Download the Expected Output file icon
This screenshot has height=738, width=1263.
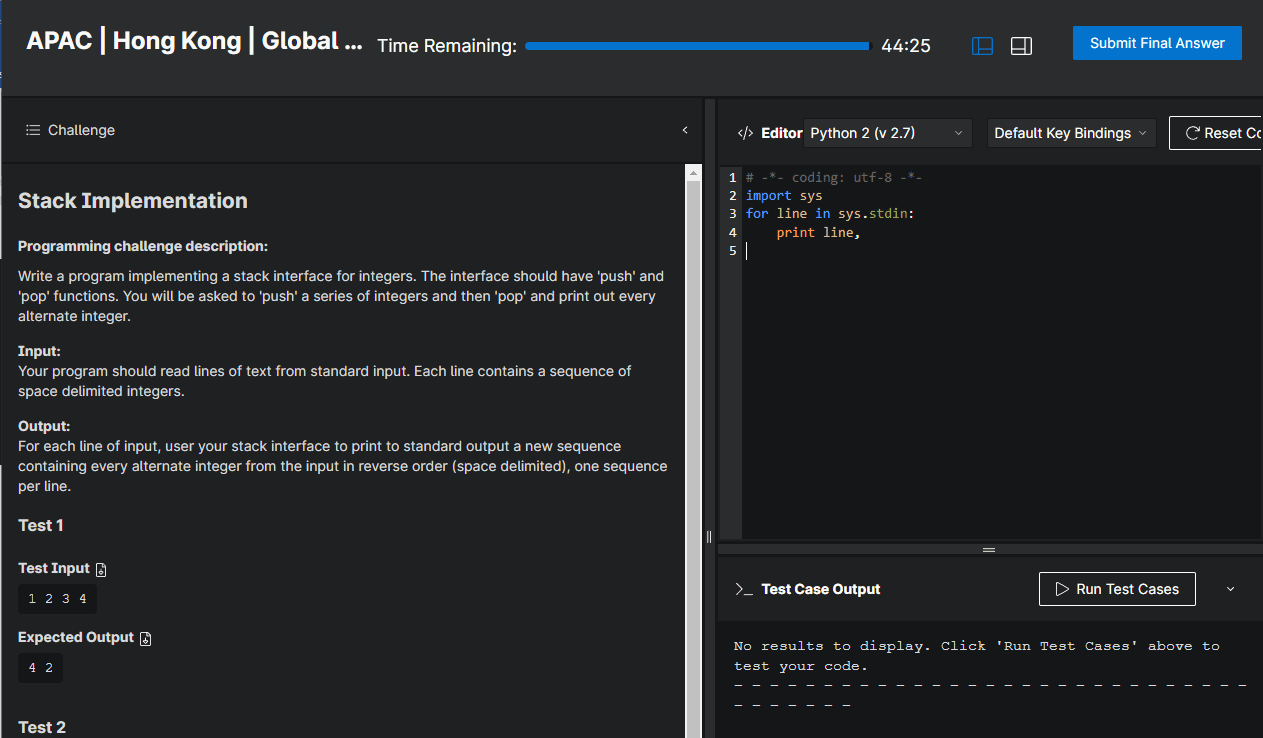click(145, 638)
